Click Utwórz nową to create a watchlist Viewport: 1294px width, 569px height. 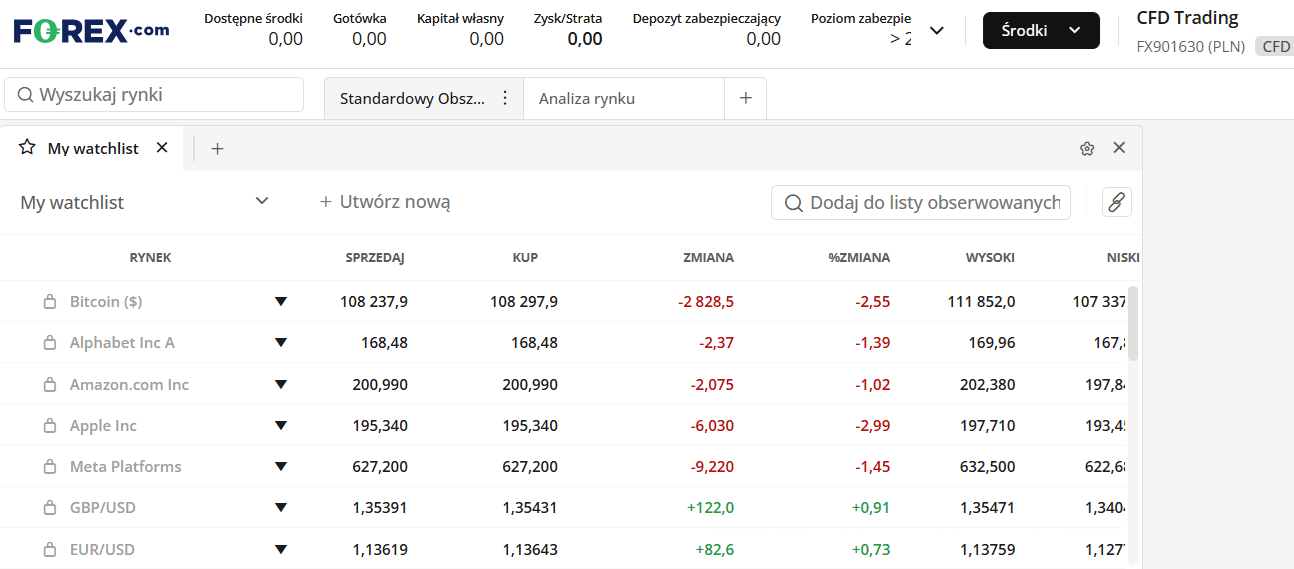tap(385, 202)
